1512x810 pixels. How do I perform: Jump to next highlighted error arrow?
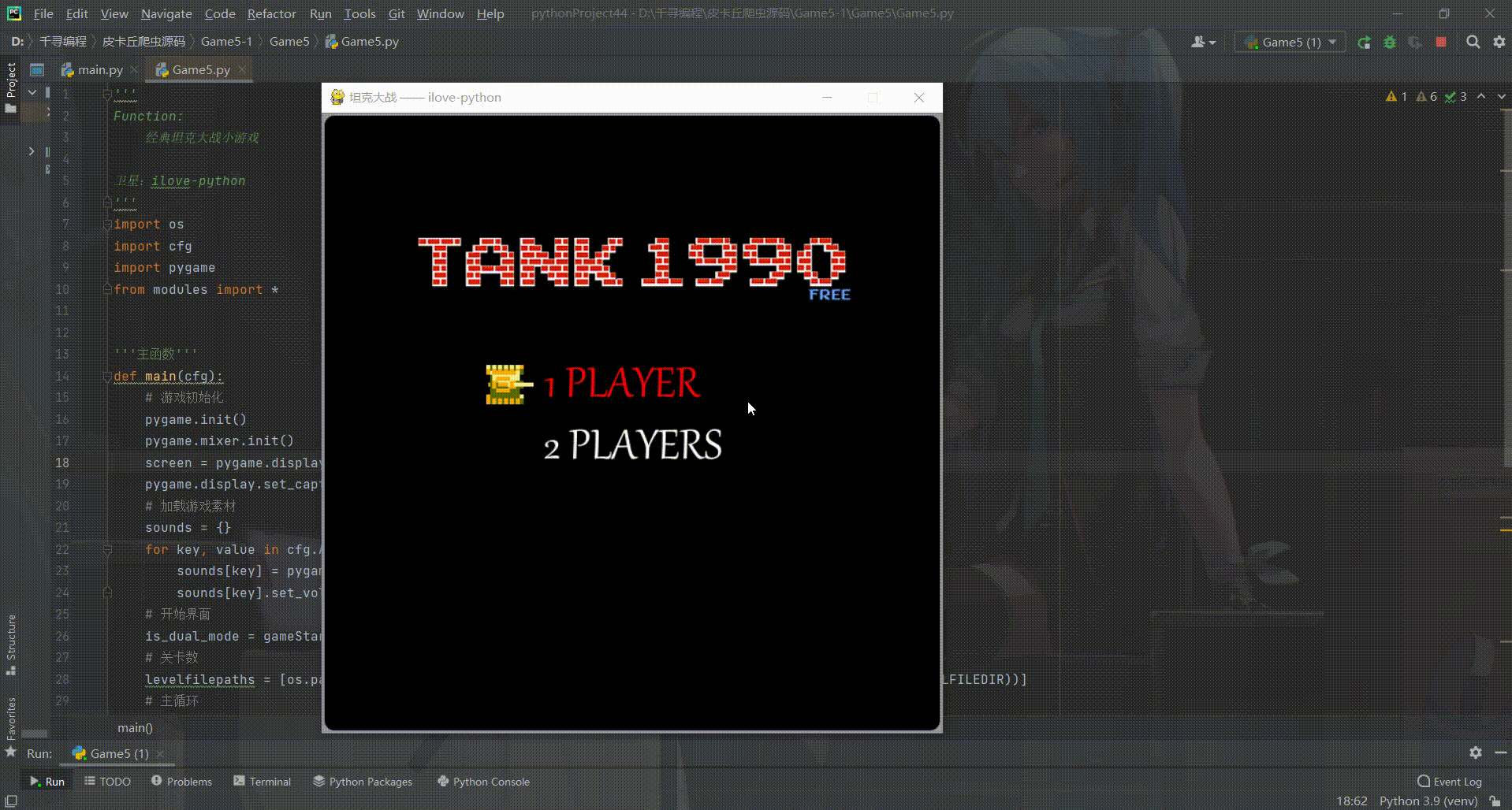tap(1501, 97)
